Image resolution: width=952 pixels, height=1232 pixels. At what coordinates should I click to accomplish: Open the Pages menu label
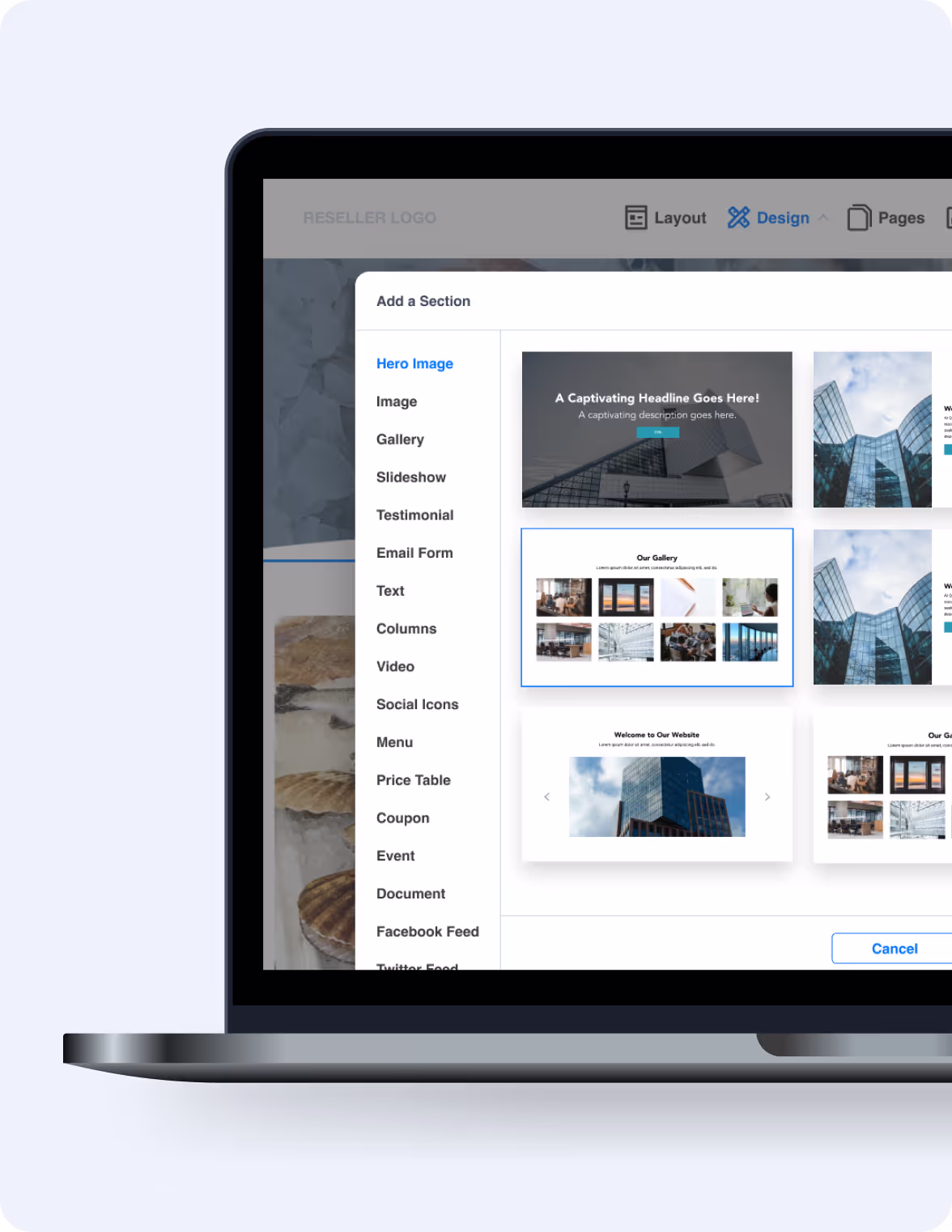[x=901, y=218]
